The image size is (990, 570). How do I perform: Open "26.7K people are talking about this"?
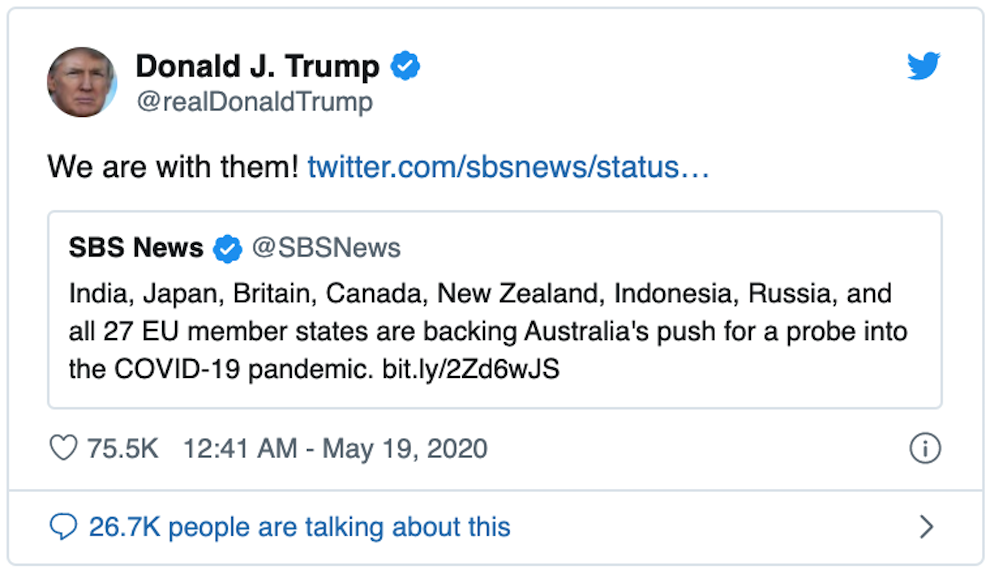[299, 527]
